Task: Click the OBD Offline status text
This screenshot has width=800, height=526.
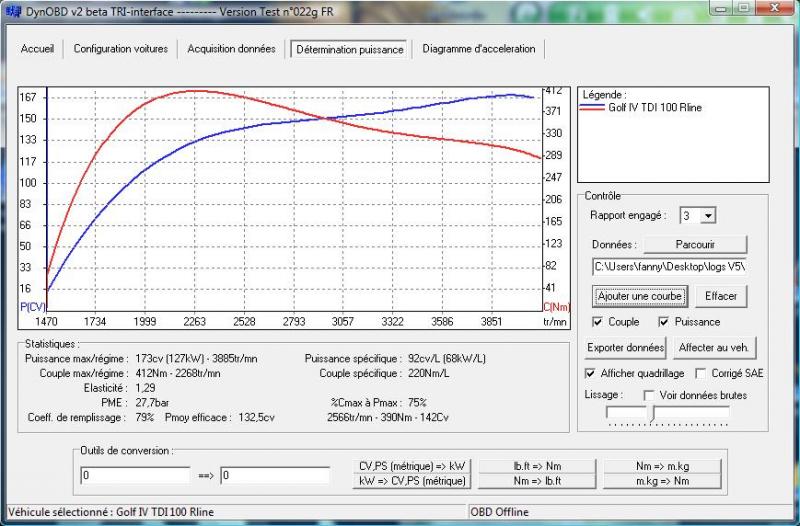Action: (499, 512)
